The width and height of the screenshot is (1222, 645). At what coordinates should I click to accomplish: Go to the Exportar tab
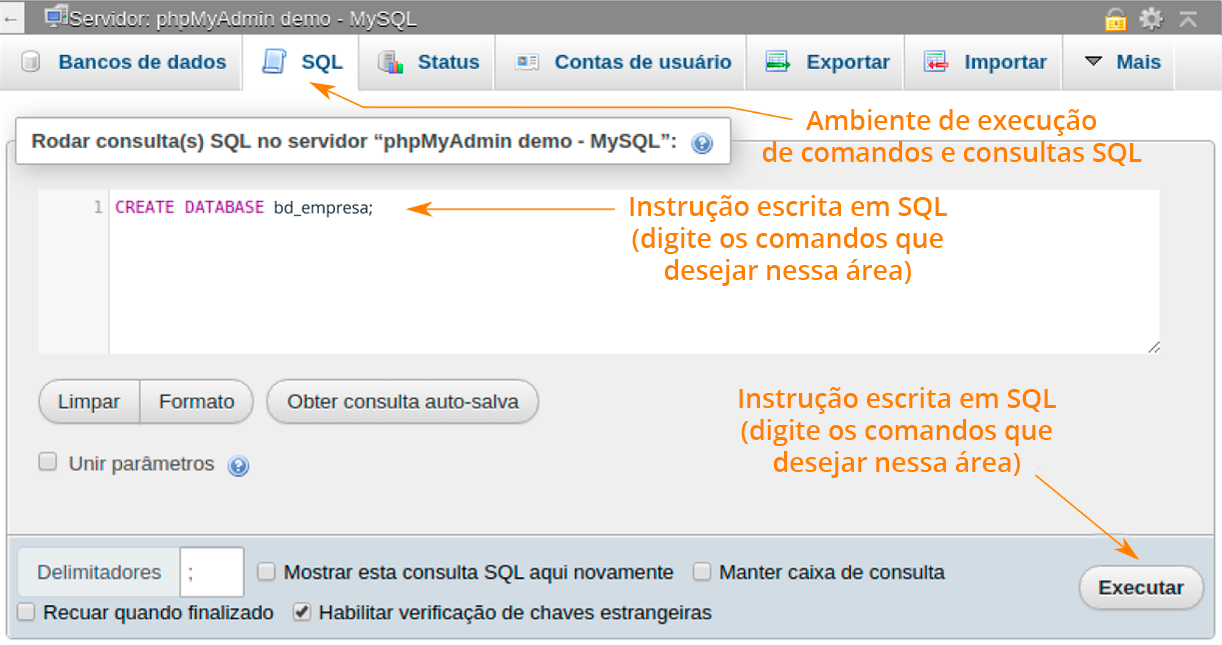click(827, 62)
